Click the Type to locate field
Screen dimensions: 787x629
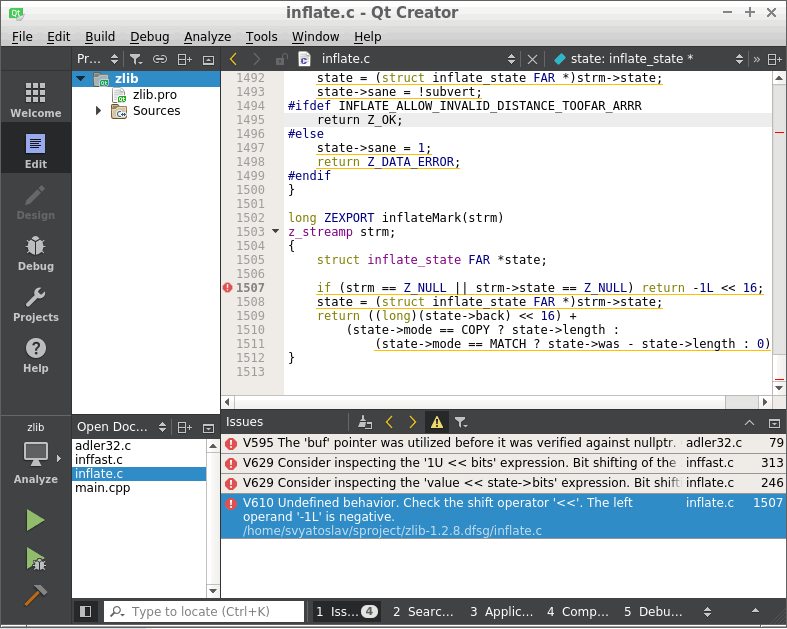pos(204,611)
